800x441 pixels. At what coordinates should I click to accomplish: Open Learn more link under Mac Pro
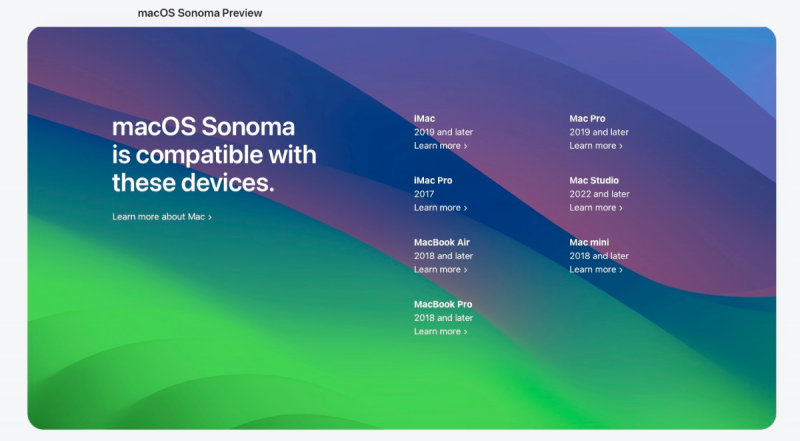pyautogui.click(x=596, y=146)
